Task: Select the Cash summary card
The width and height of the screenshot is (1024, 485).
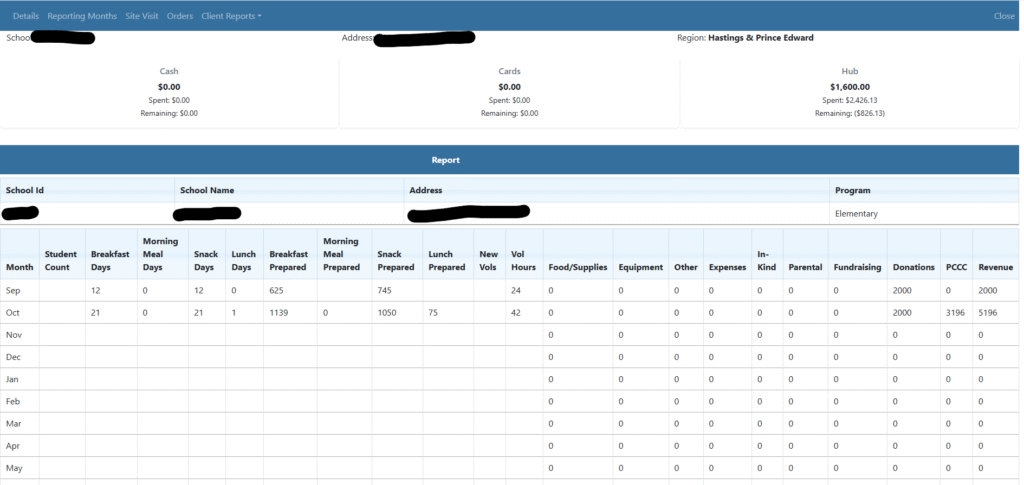Action: tap(169, 92)
